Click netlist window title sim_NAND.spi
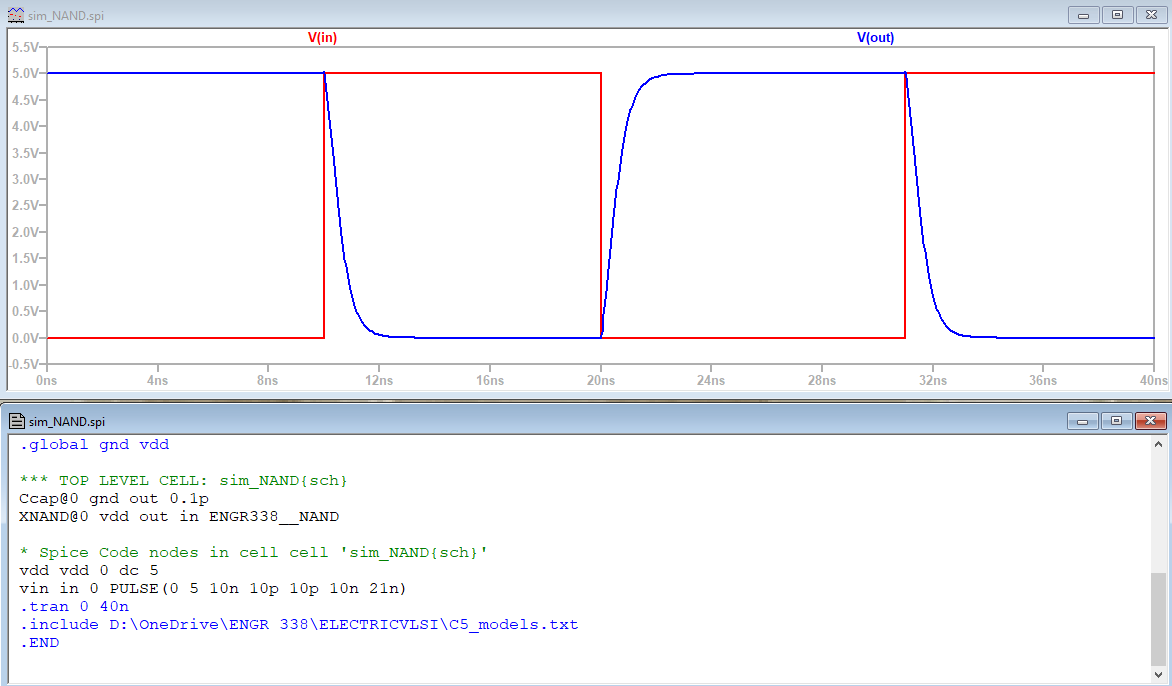 [67, 422]
